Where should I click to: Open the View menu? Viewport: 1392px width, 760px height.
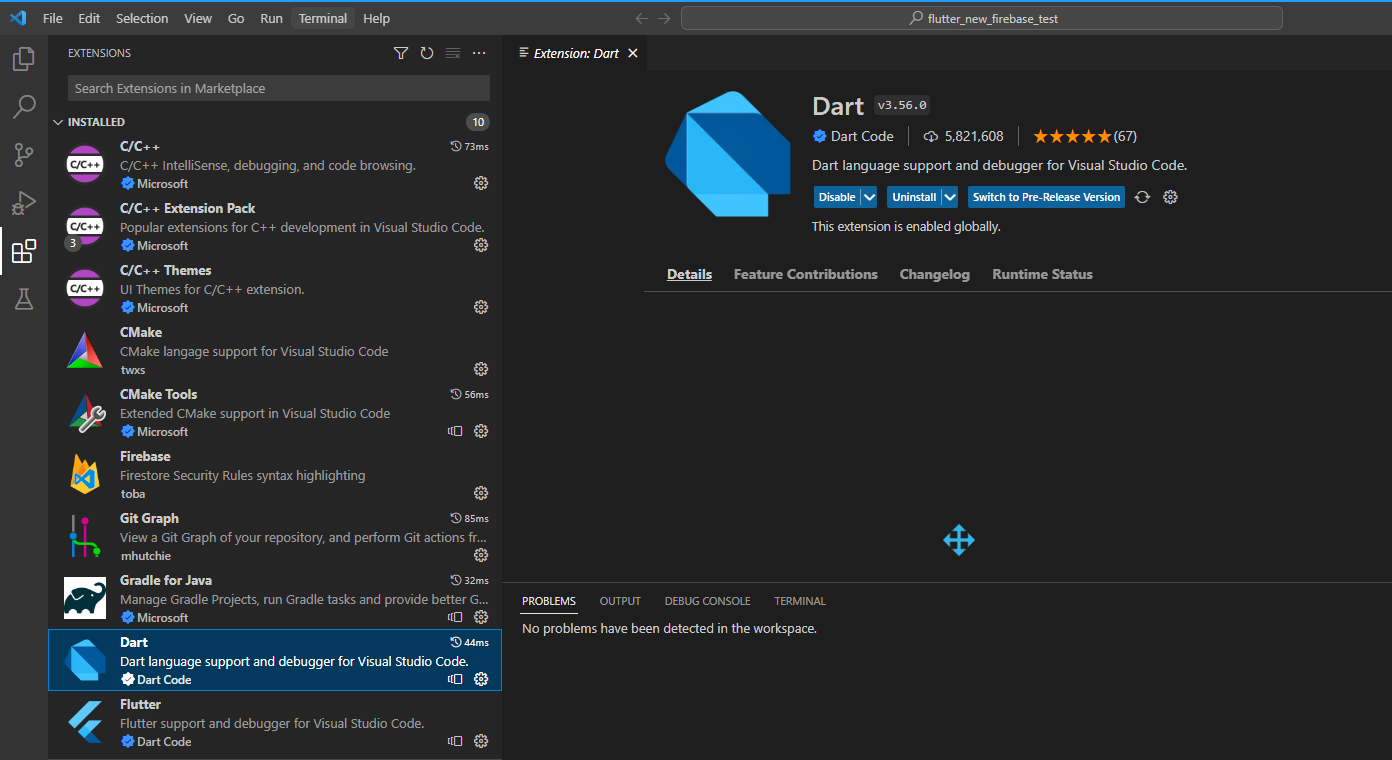pos(198,18)
